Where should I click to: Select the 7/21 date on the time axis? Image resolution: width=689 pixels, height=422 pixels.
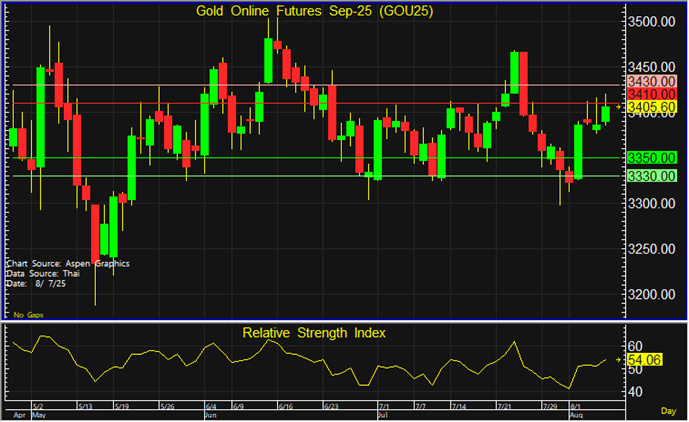pyautogui.click(x=506, y=406)
